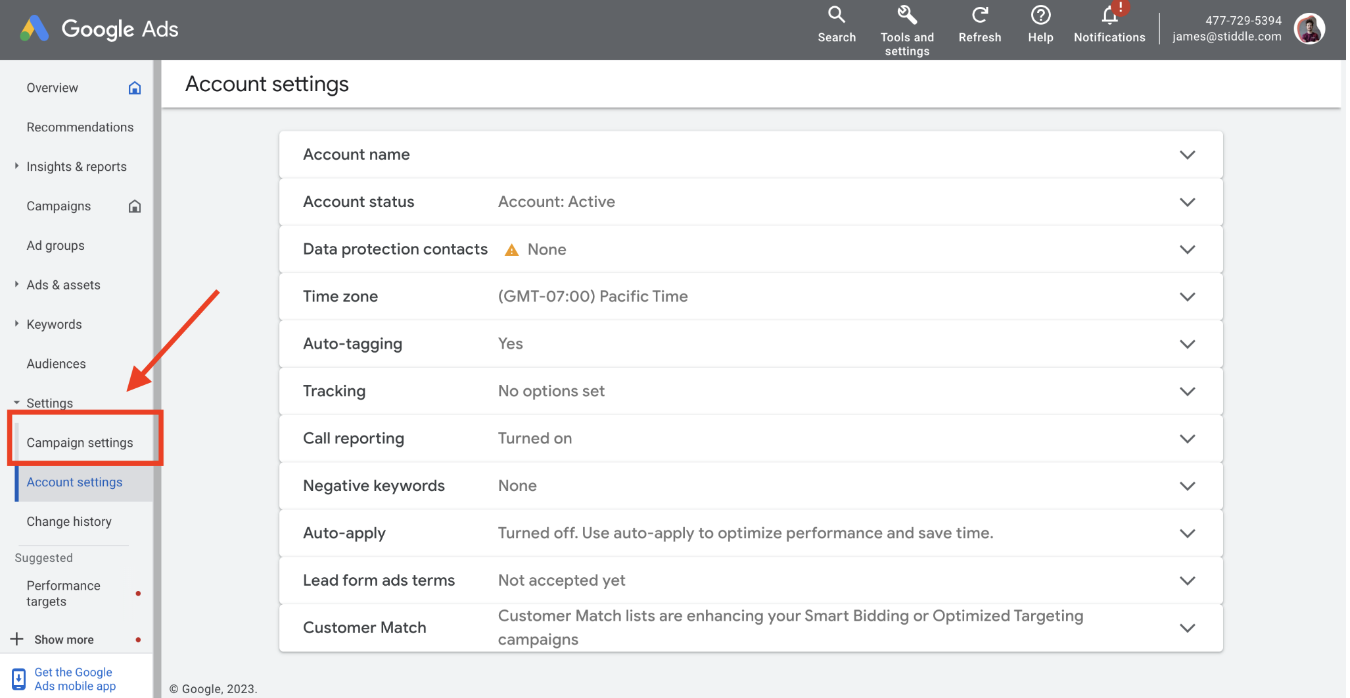
Task: Click the james@stiddle.com email text
Action: [x=1227, y=37]
